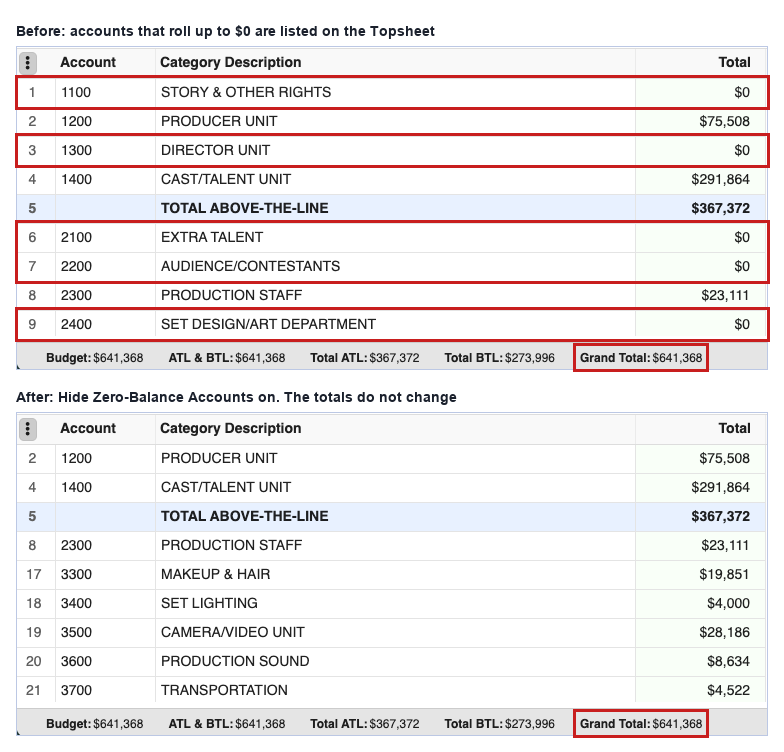This screenshot has width=784, height=752.
Task: Click the Total column header in the Before table
Action: 734,62
